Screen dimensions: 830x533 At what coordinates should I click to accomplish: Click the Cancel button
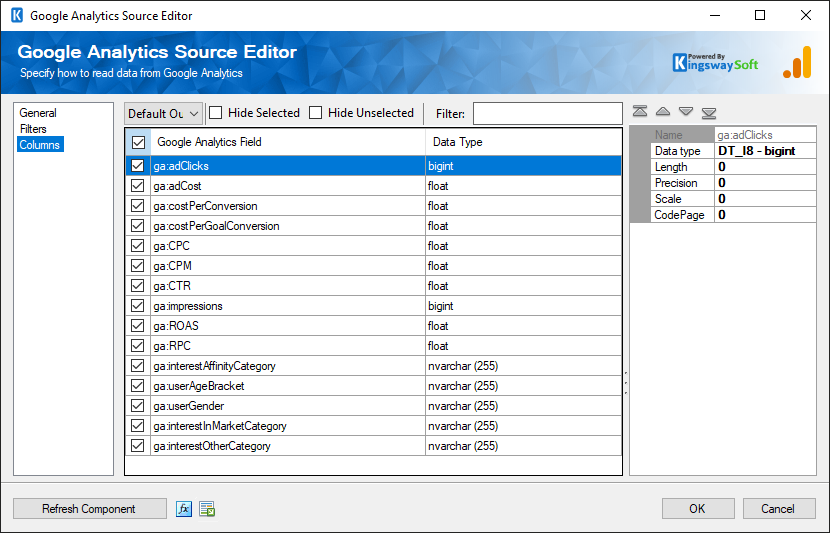[779, 509]
